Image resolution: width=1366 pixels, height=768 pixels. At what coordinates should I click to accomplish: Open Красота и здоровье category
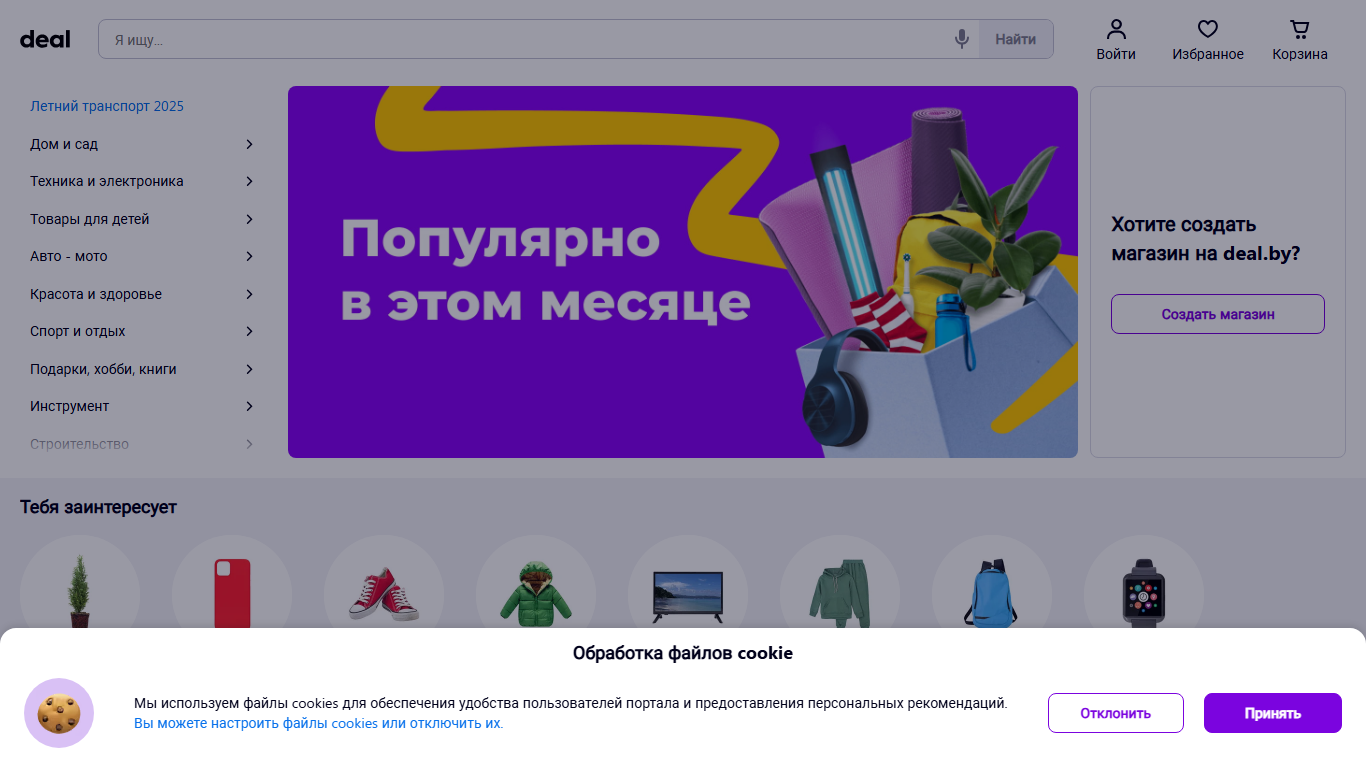coord(96,294)
